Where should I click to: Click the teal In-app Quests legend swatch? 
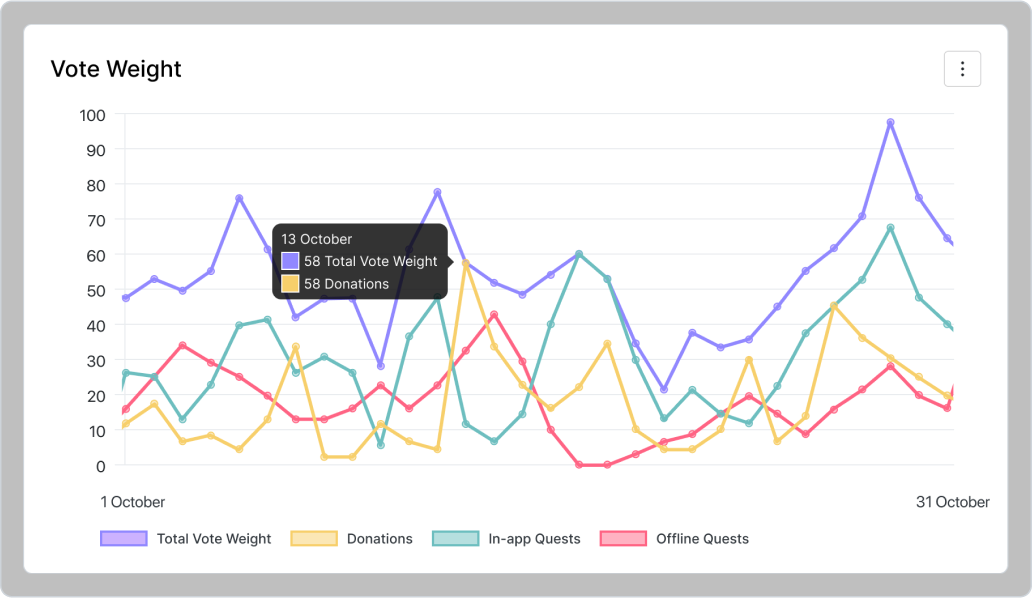(455, 538)
